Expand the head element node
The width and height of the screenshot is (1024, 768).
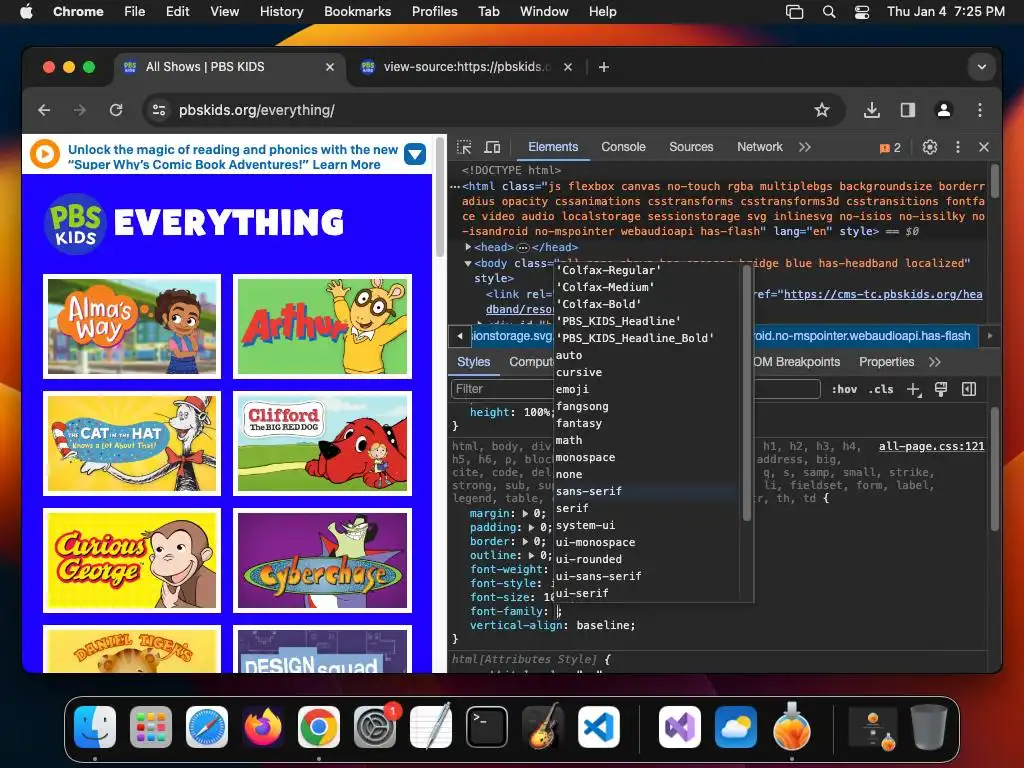(468, 247)
